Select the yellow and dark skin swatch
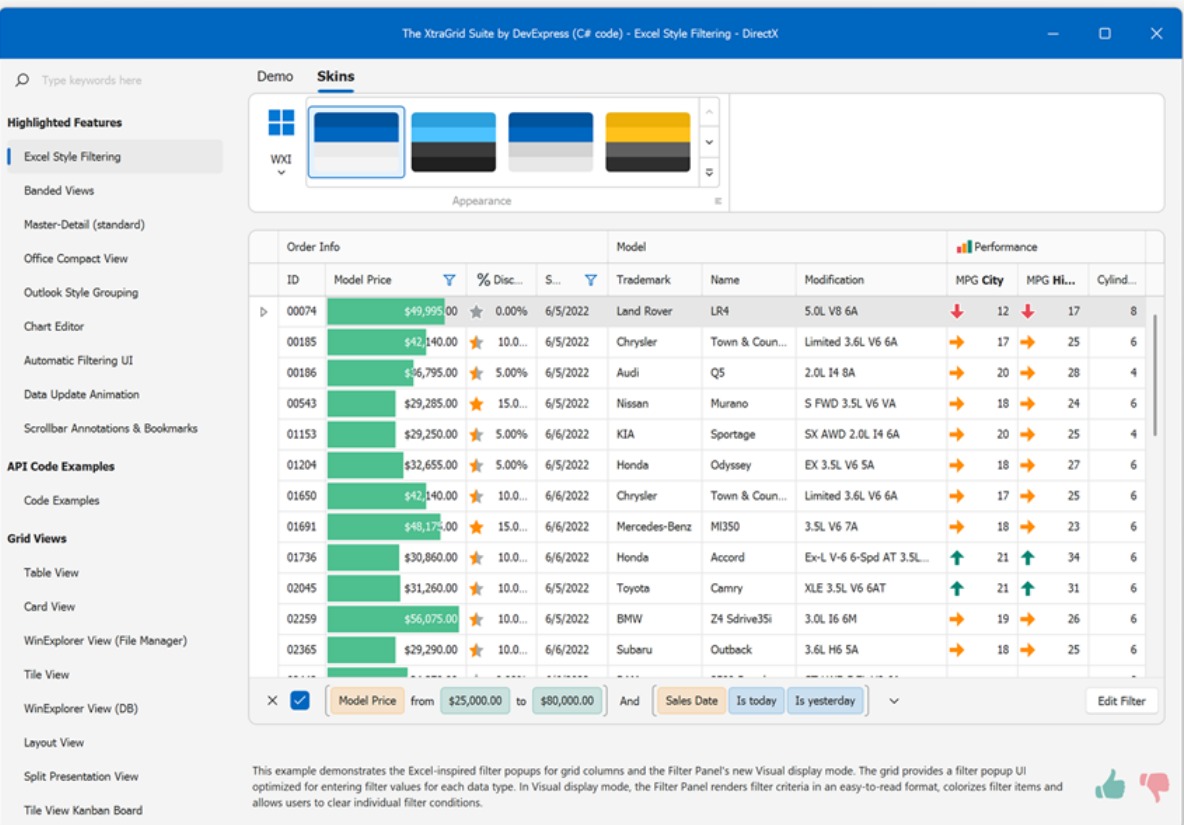 click(648, 142)
